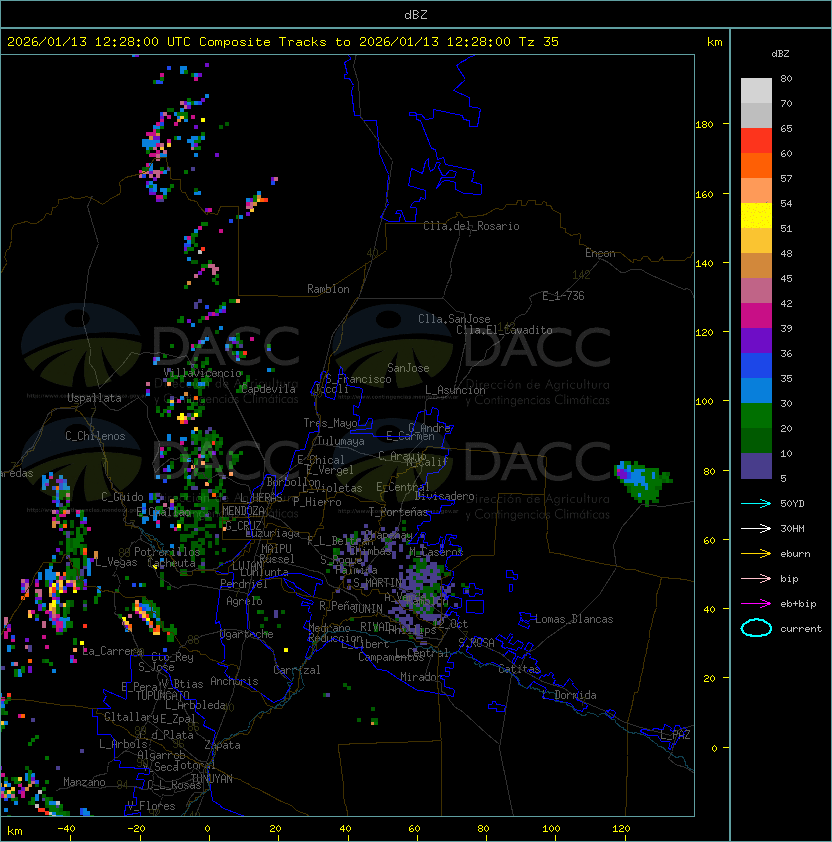
Task: Click the -40 km horizontal axis tick label
Action: pos(66,829)
